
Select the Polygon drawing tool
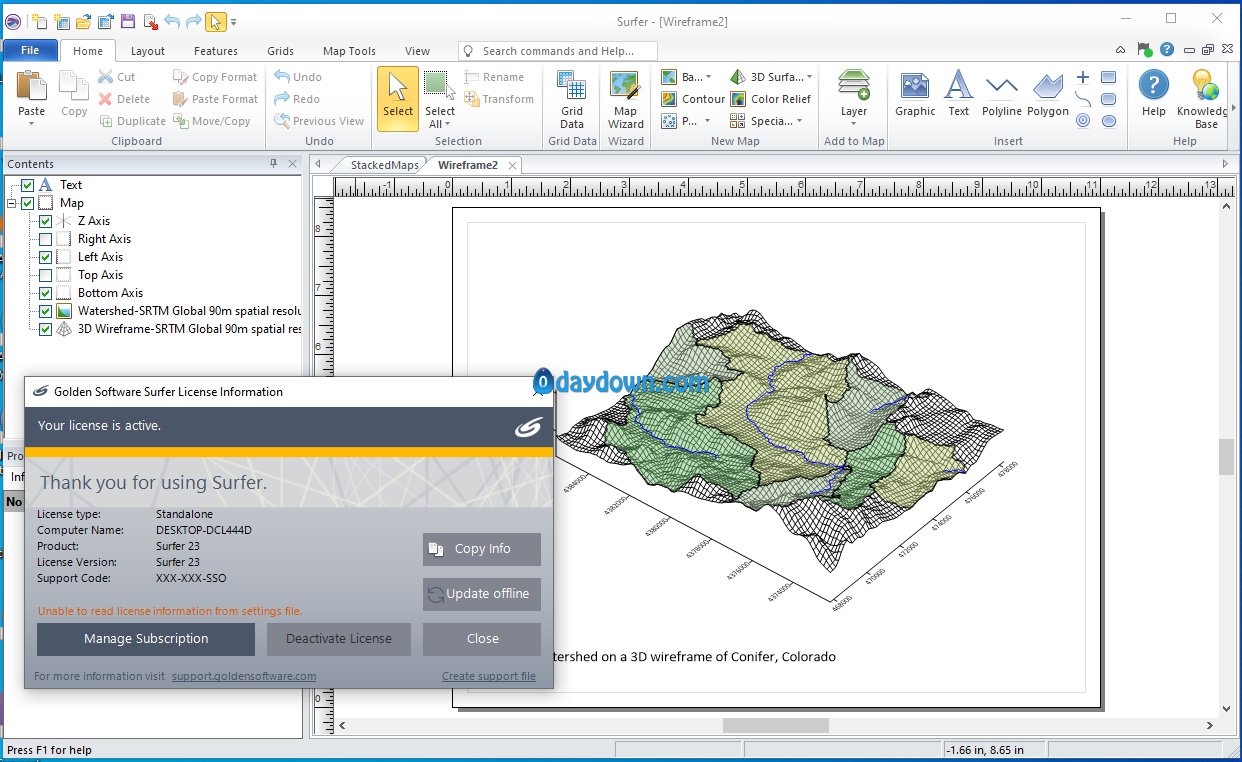pyautogui.click(x=1048, y=94)
